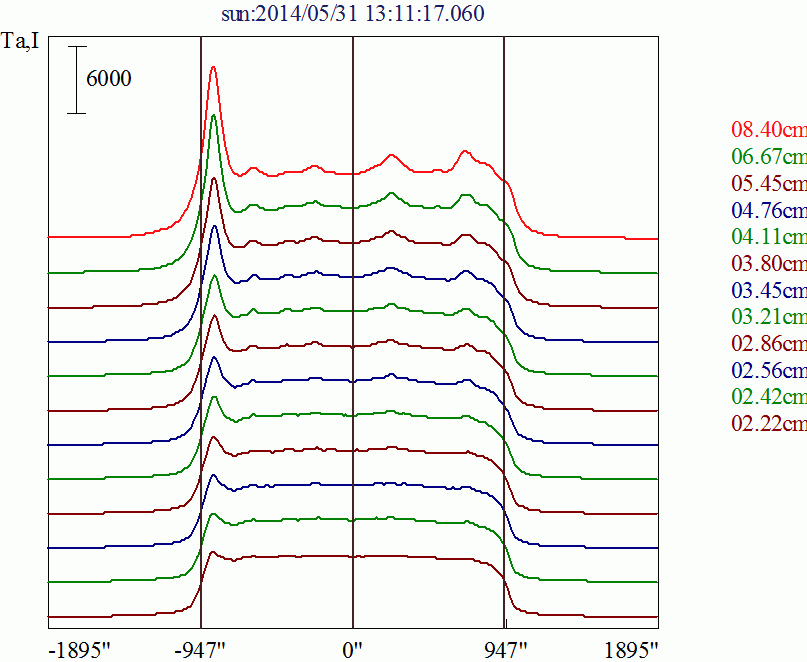Viewport: 807px width, 662px height.
Task: Click the plot title sun:2014/05/31 13:11:17.060
Action: point(353,13)
